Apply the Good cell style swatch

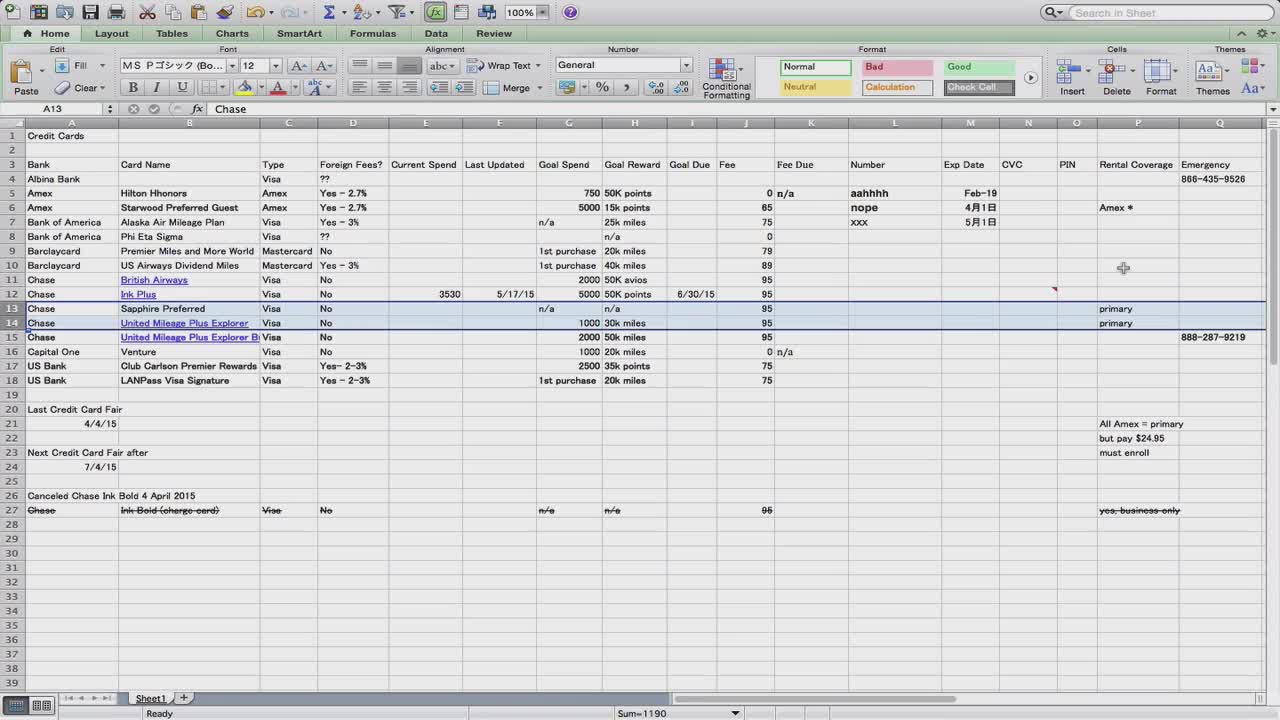tap(979, 67)
